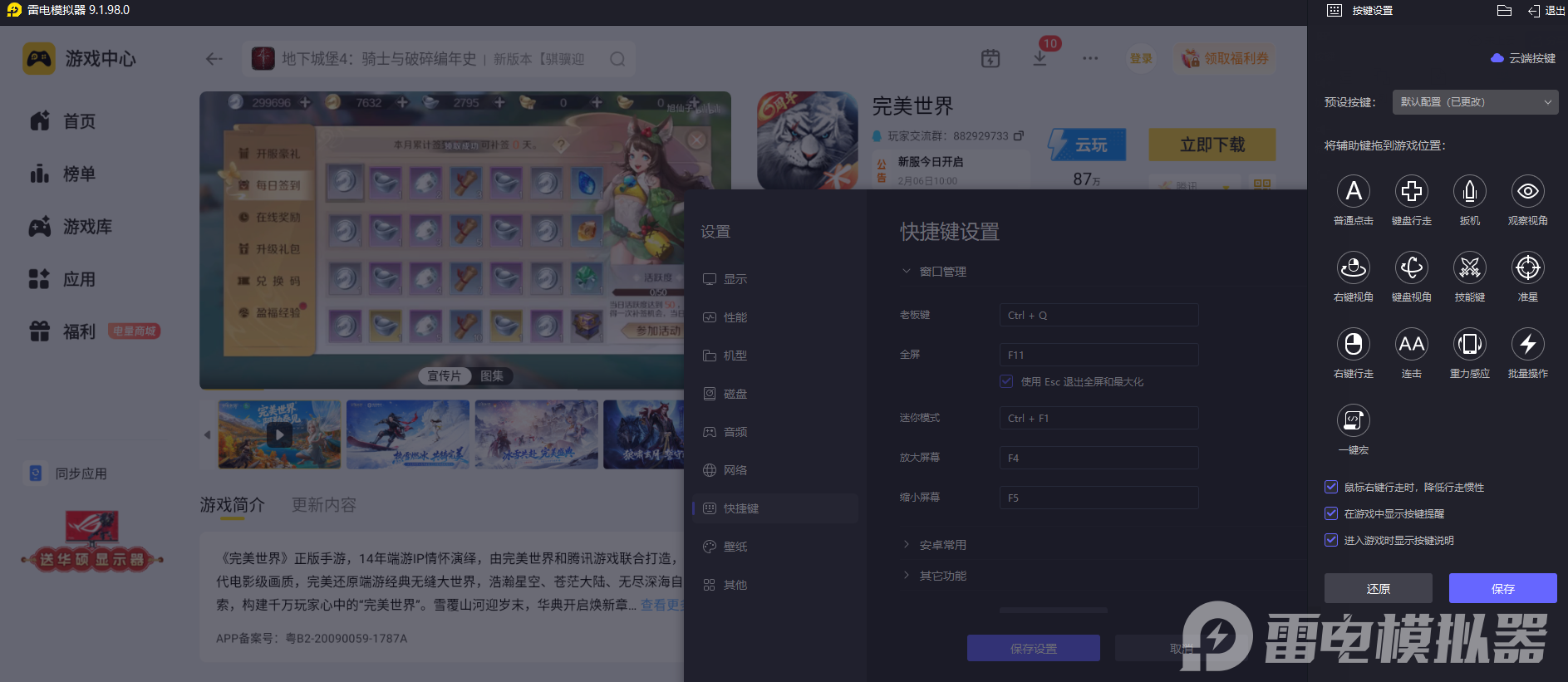This screenshot has height=682, width=1568.
Task: Select the 批量操作 lightning icon
Action: 1527,344
